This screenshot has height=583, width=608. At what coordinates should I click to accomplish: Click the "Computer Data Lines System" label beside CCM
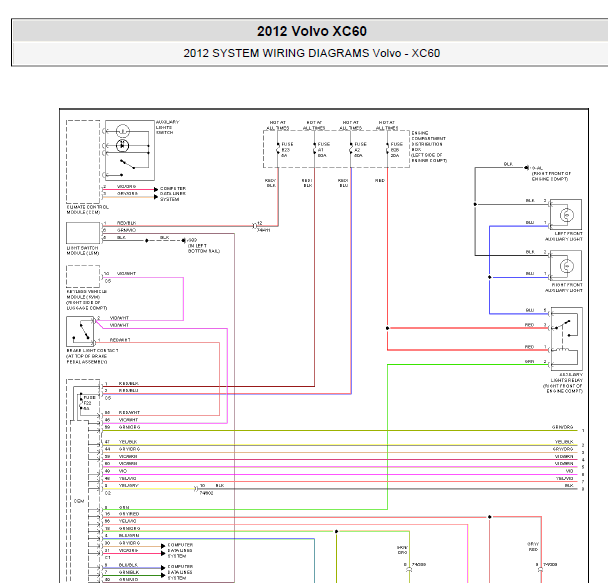point(173,194)
